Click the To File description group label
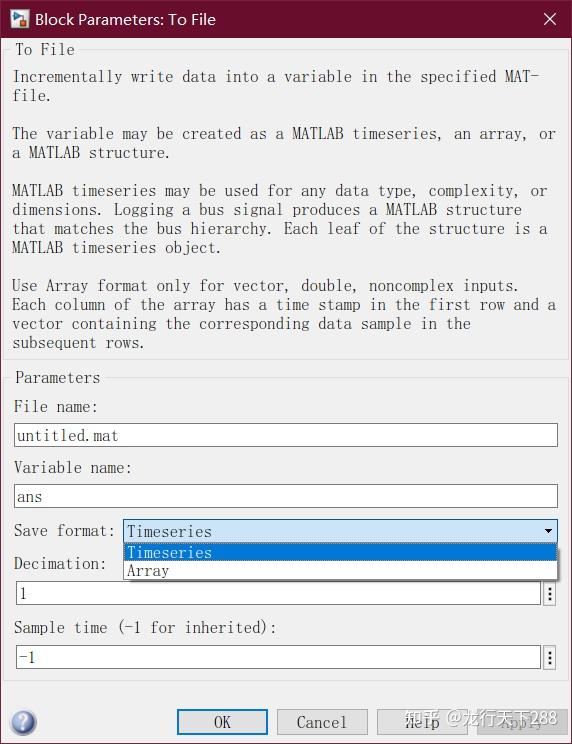 pyautogui.click(x=45, y=49)
